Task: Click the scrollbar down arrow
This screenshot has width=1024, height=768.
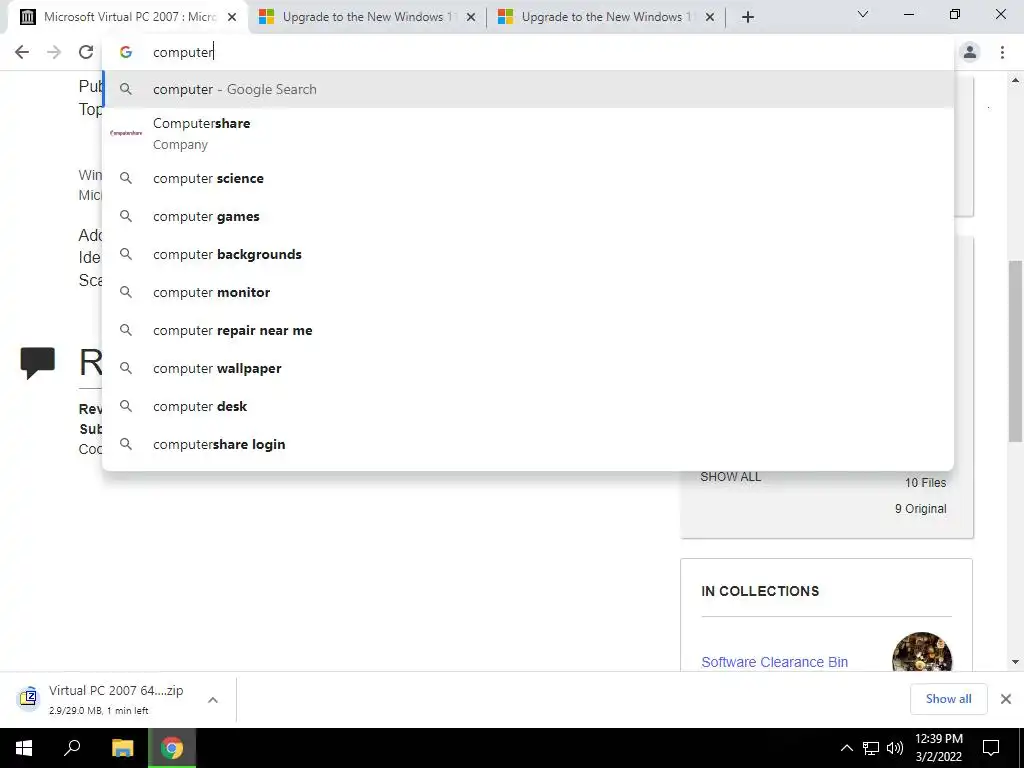Action: point(1015,662)
